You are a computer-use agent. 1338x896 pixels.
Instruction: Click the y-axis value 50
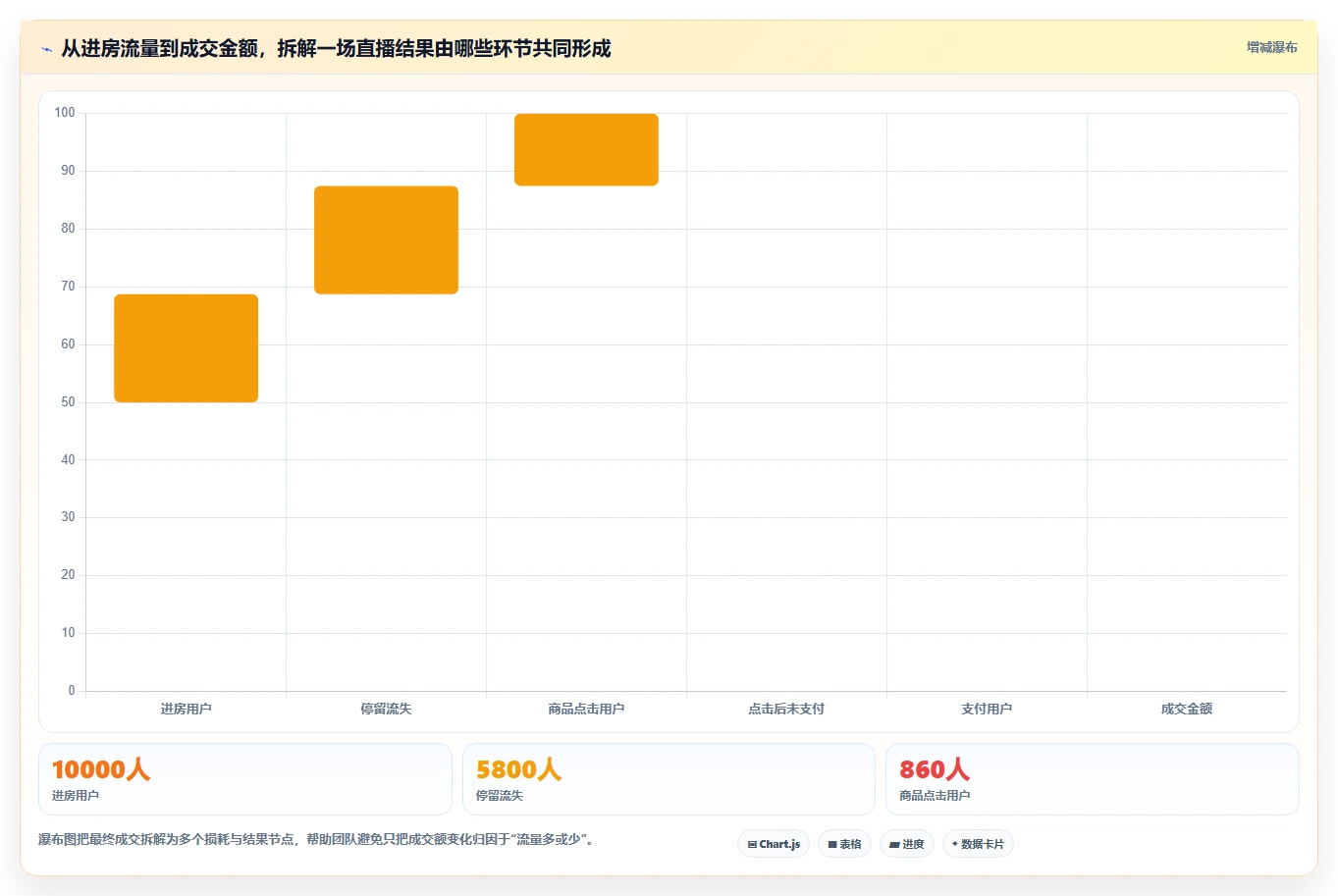[x=68, y=402]
